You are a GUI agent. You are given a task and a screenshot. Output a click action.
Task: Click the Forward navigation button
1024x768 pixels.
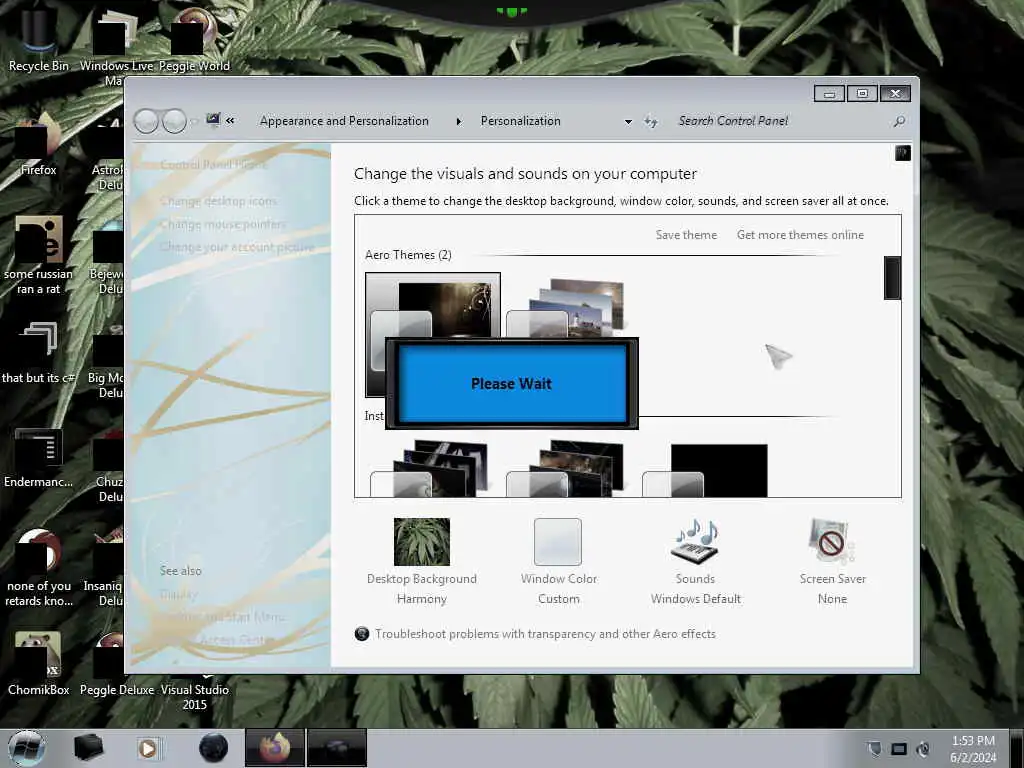(x=174, y=121)
